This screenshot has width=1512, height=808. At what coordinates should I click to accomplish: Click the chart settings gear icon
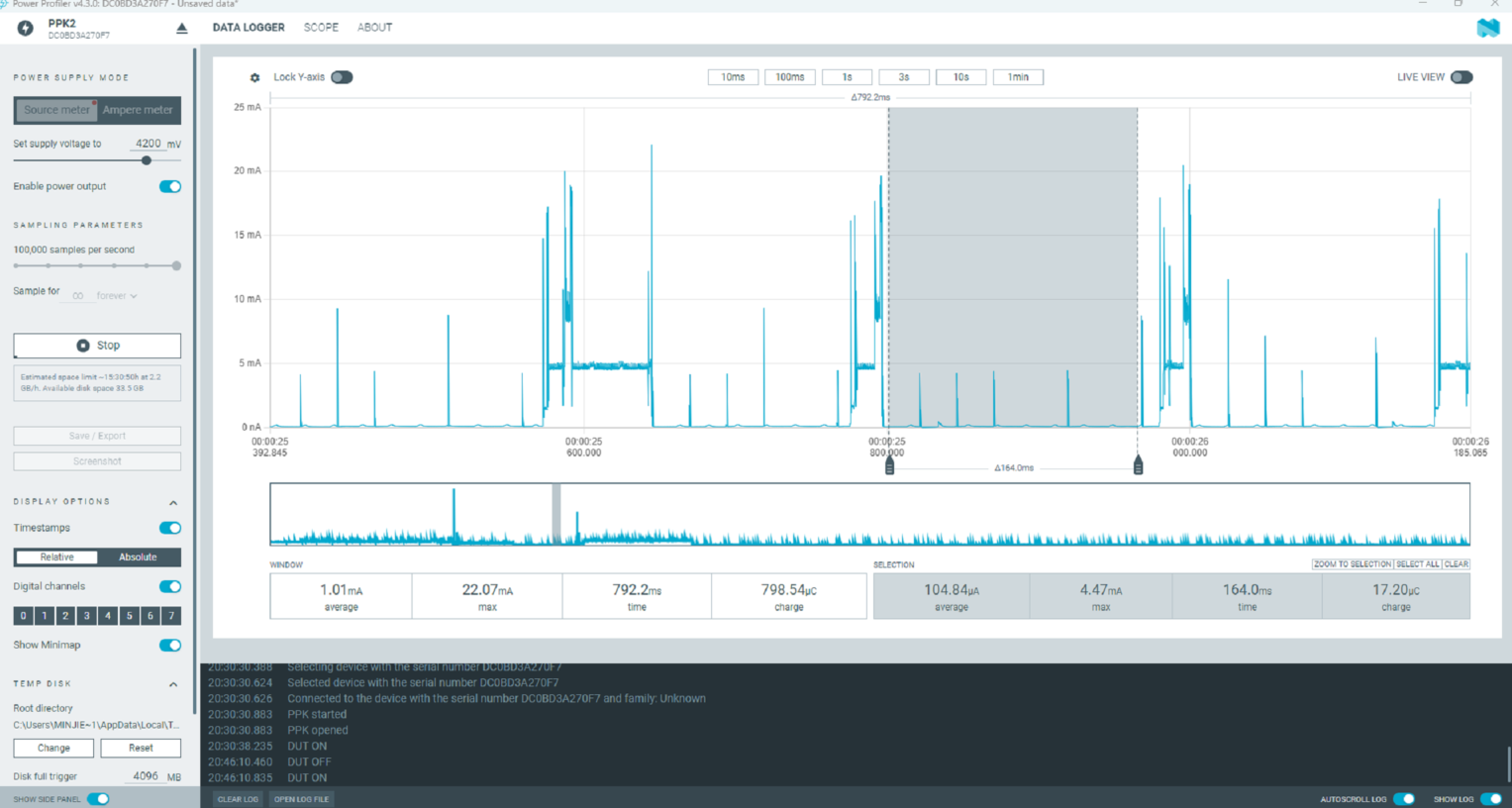(254, 77)
